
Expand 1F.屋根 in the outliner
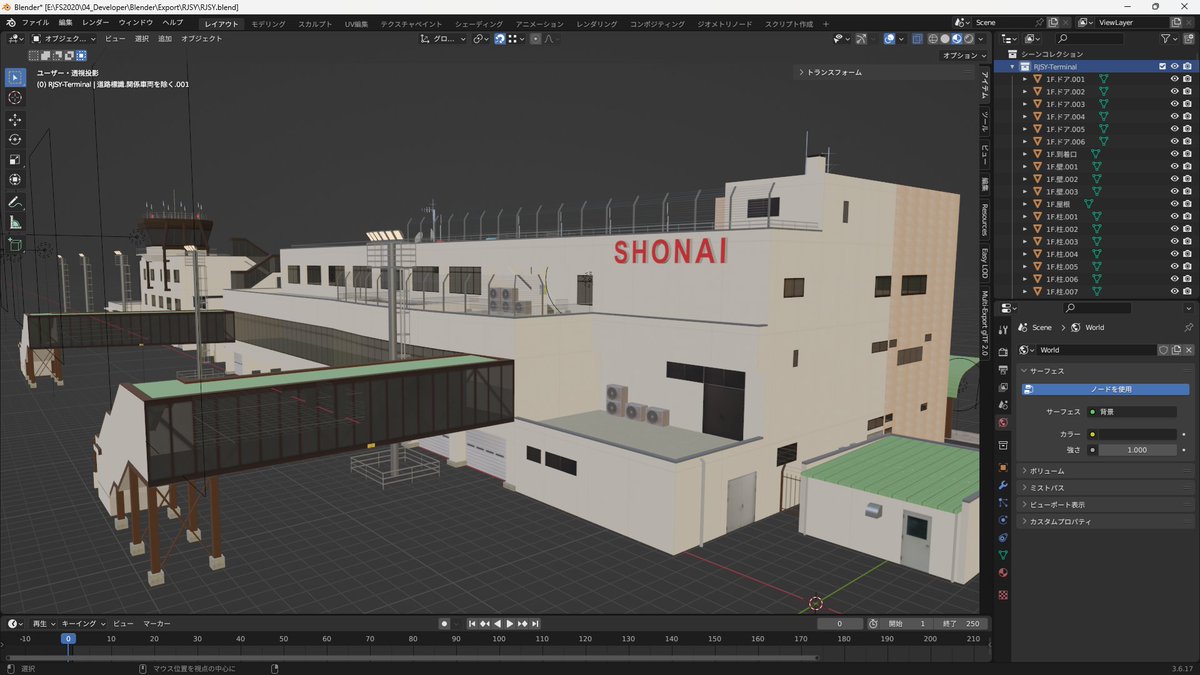(1024, 204)
